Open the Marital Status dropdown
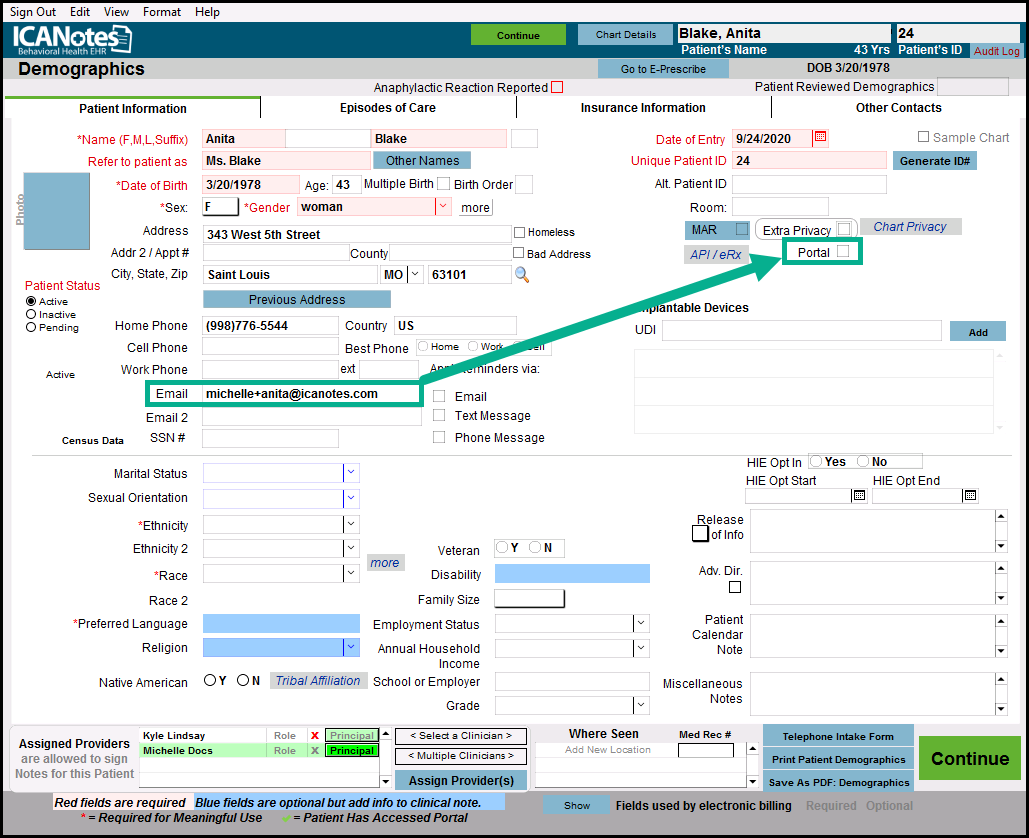 click(351, 473)
